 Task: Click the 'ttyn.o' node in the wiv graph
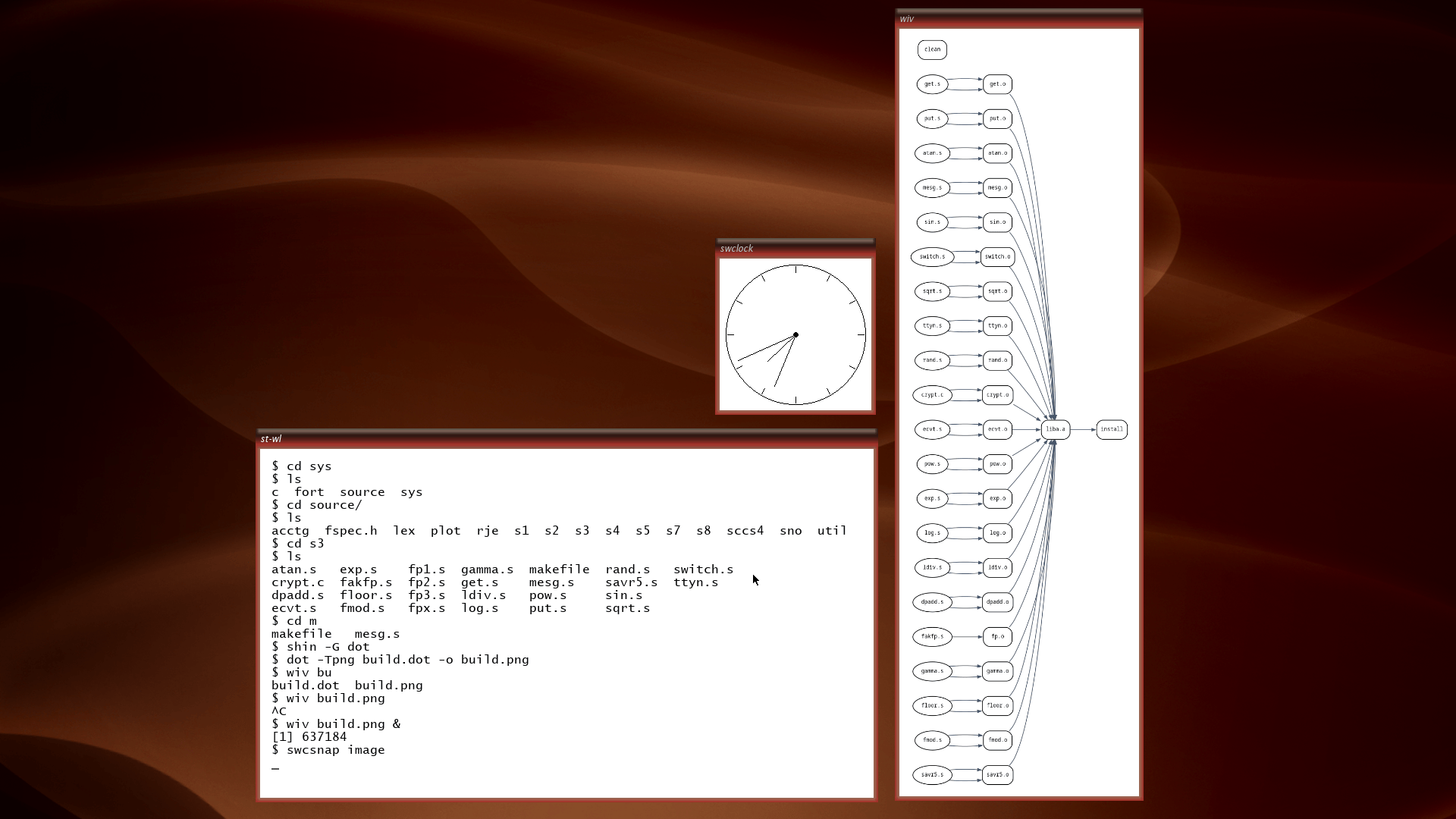[997, 325]
